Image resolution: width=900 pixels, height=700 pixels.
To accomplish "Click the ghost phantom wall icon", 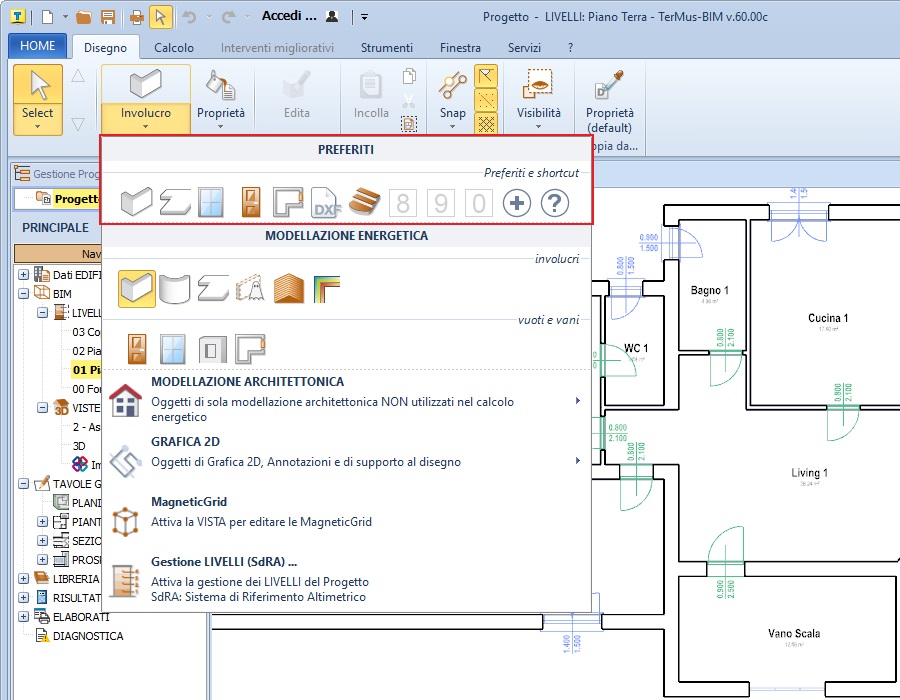I will click(250, 289).
